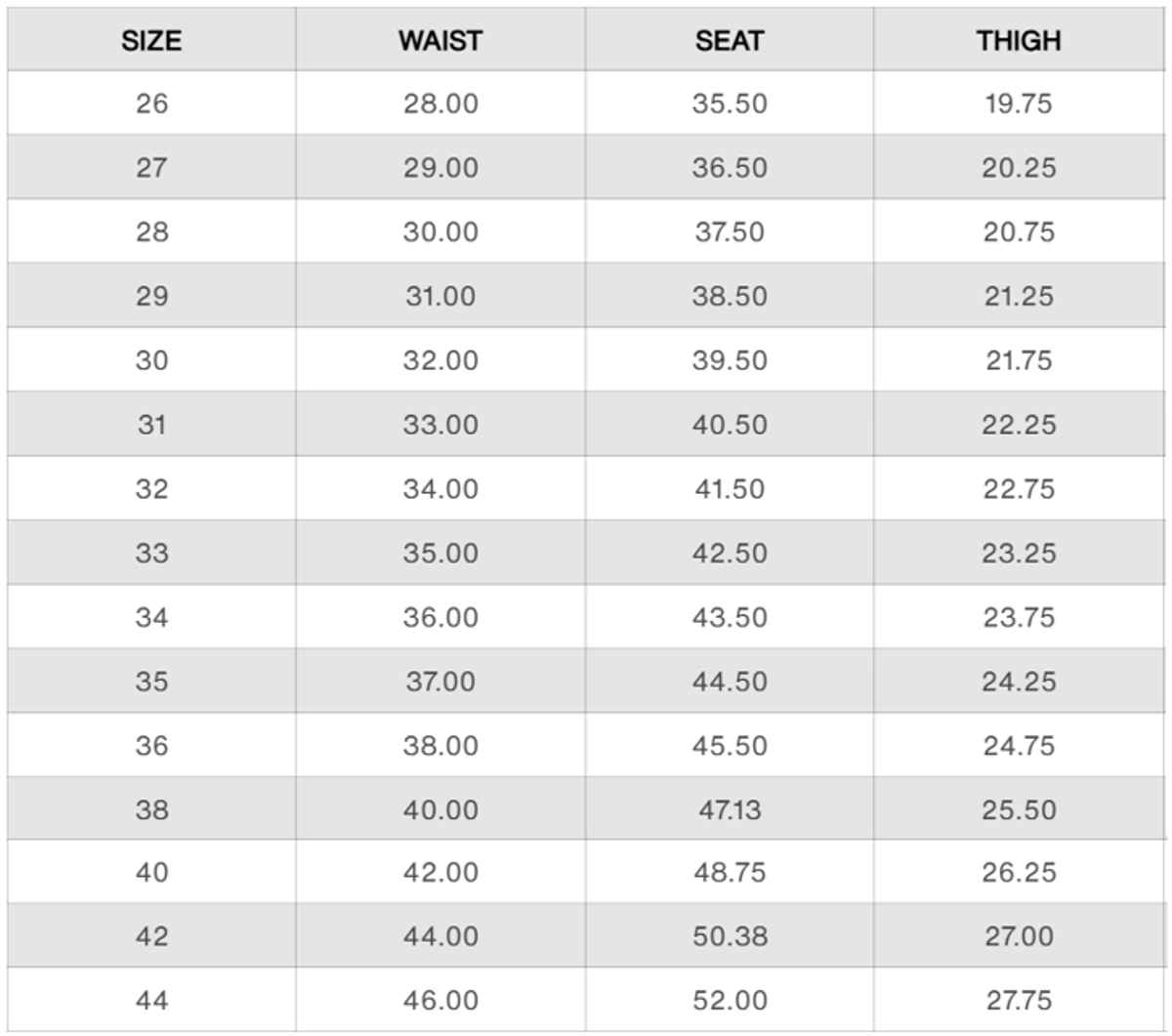The width and height of the screenshot is (1172, 1036).
Task: Click the SIZE column header
Action: click(151, 41)
